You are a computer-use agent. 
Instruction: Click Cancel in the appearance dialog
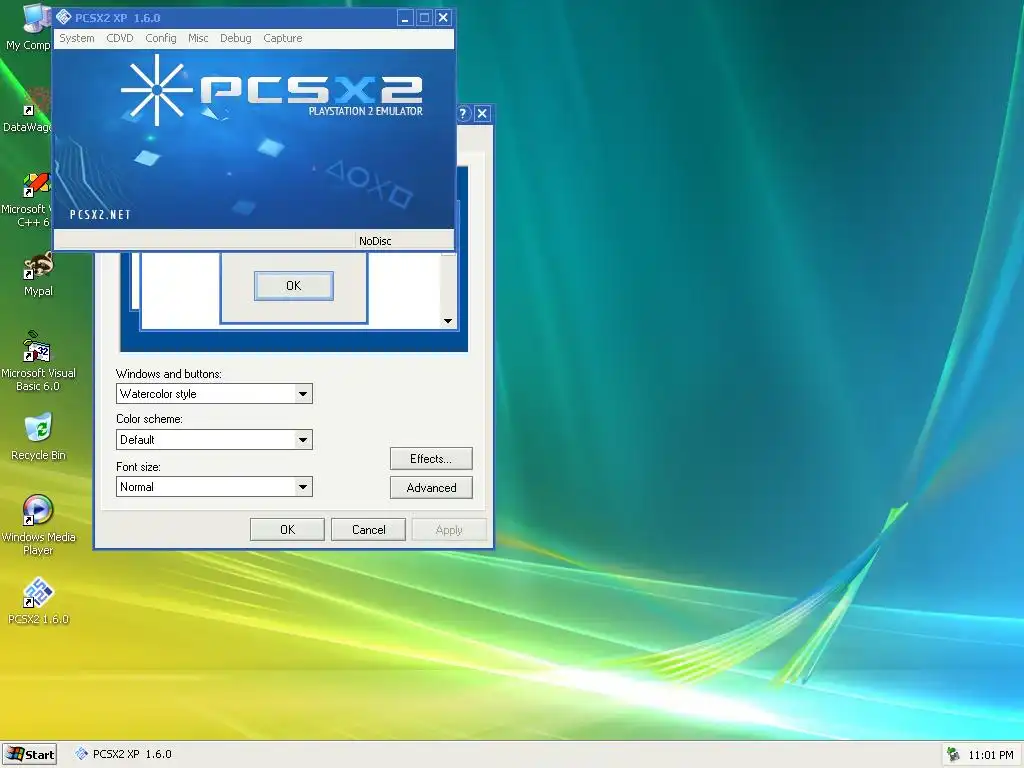click(368, 530)
